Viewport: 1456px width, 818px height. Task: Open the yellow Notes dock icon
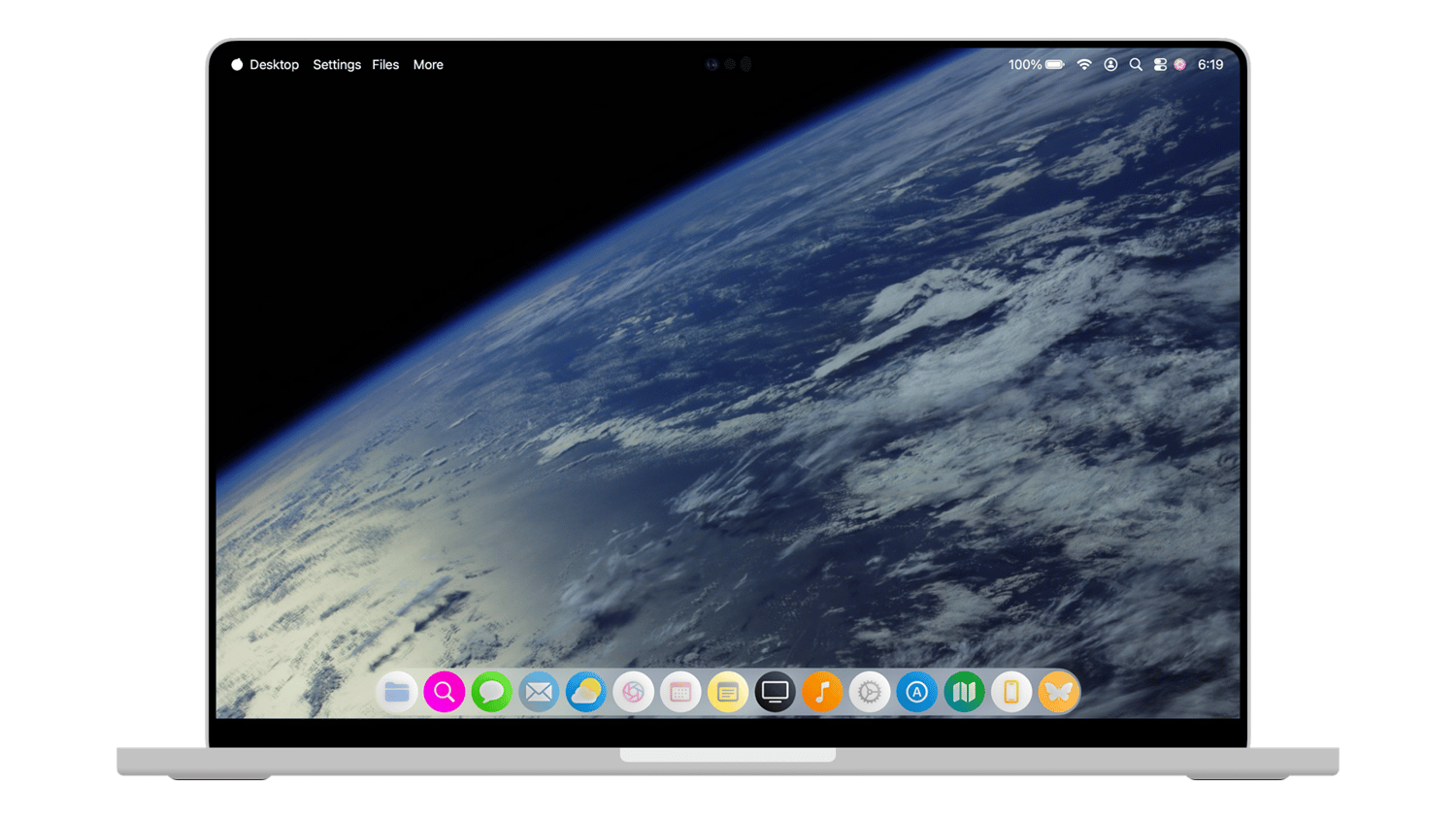coord(728,692)
